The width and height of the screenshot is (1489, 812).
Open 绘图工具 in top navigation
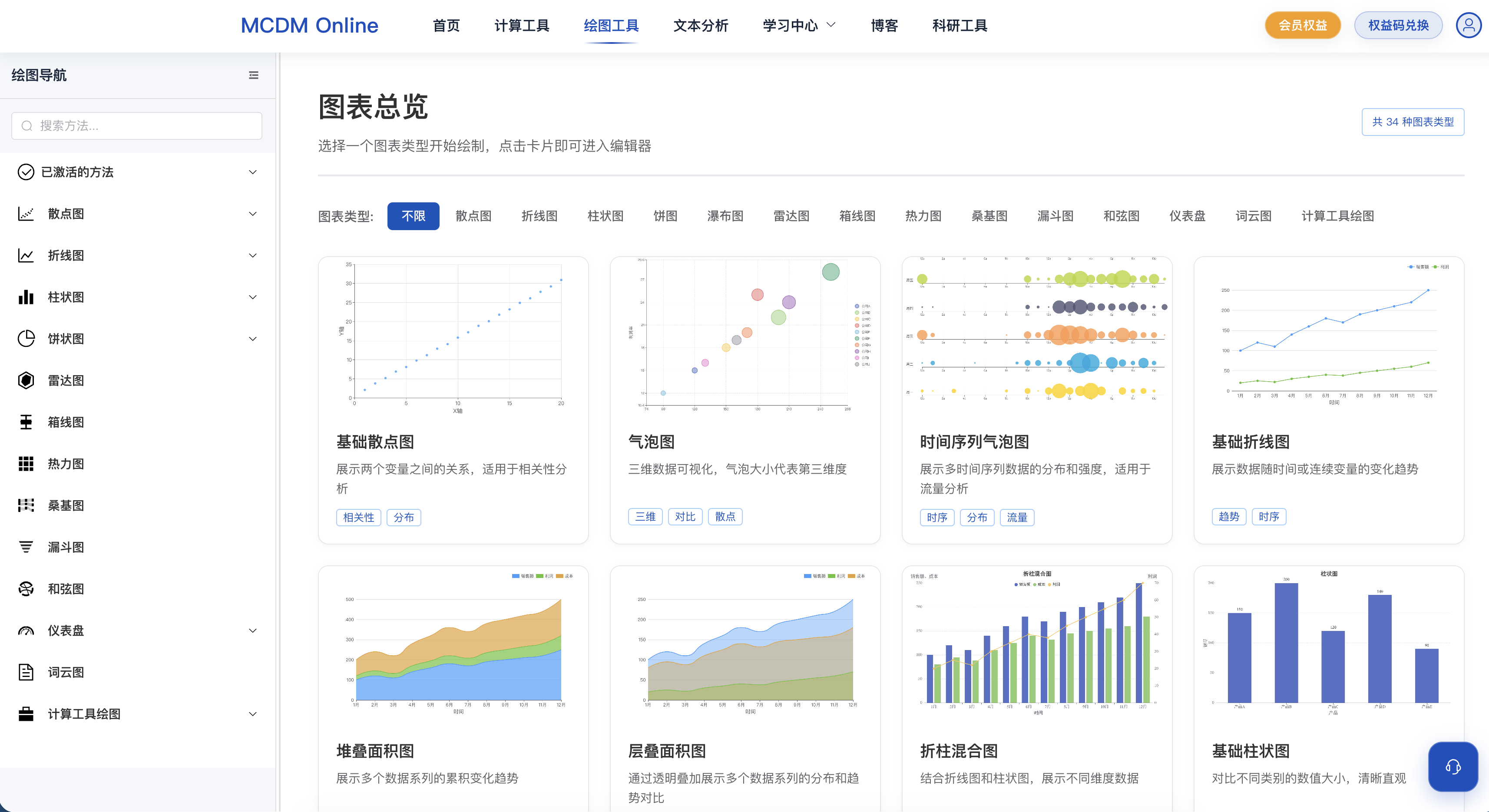pos(611,26)
